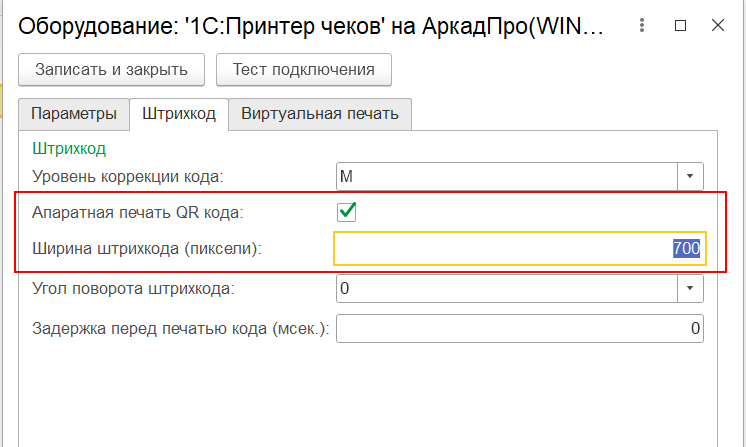Focus the barcode width field with 700
The width and height of the screenshot is (746, 447).
click(x=519, y=248)
